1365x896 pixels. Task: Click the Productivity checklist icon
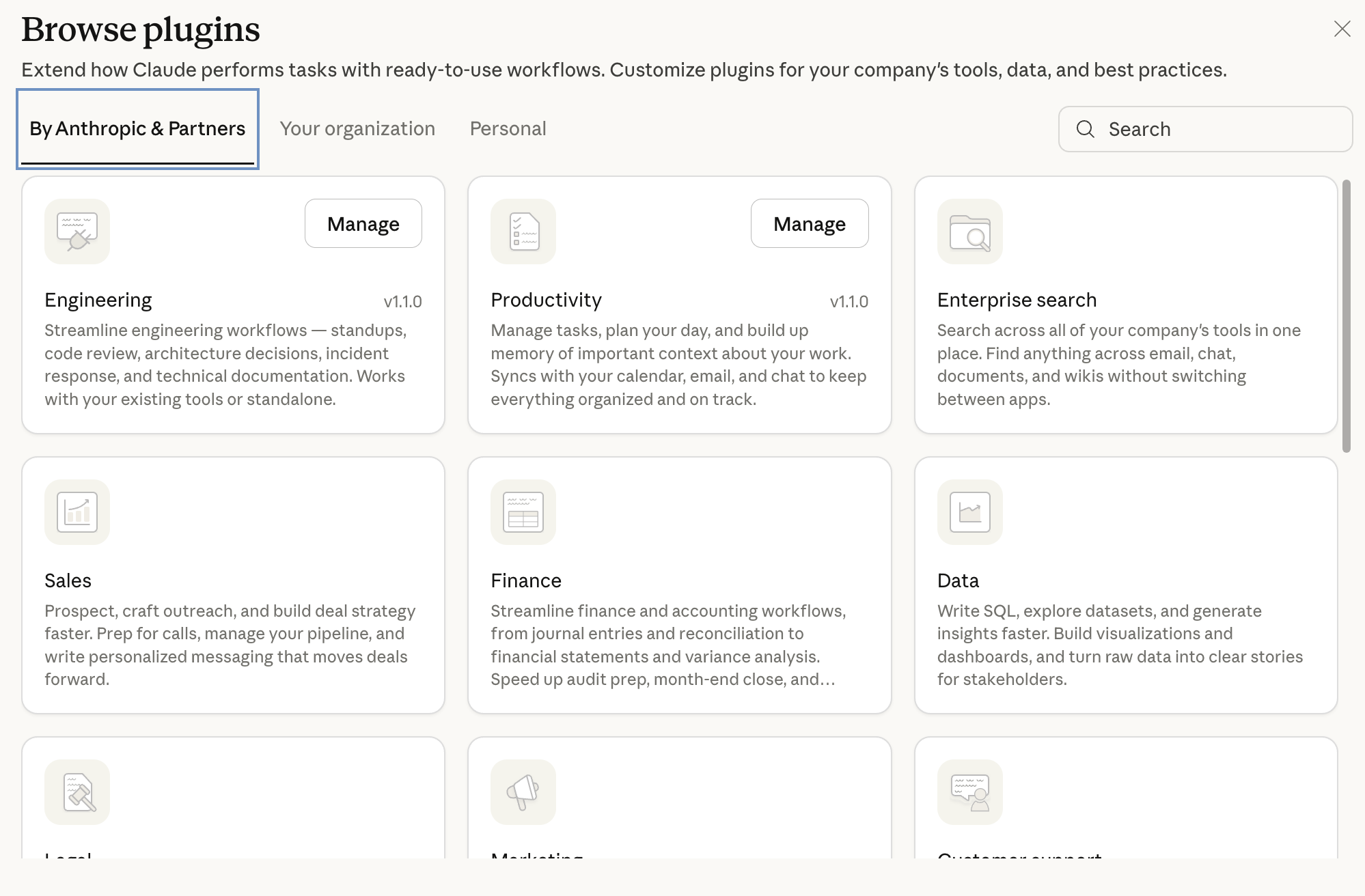tap(523, 232)
